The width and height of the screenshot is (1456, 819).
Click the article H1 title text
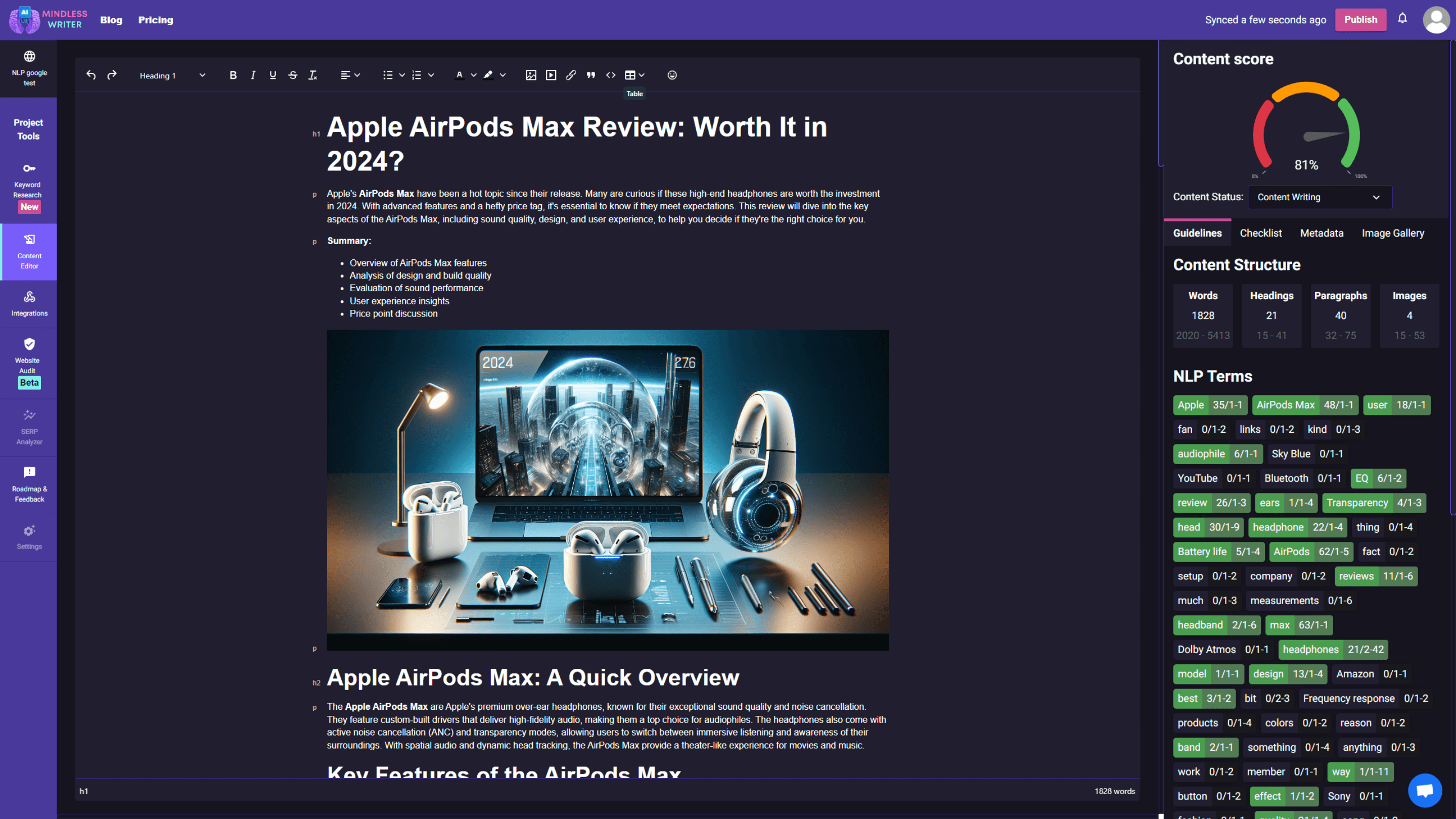[576, 144]
